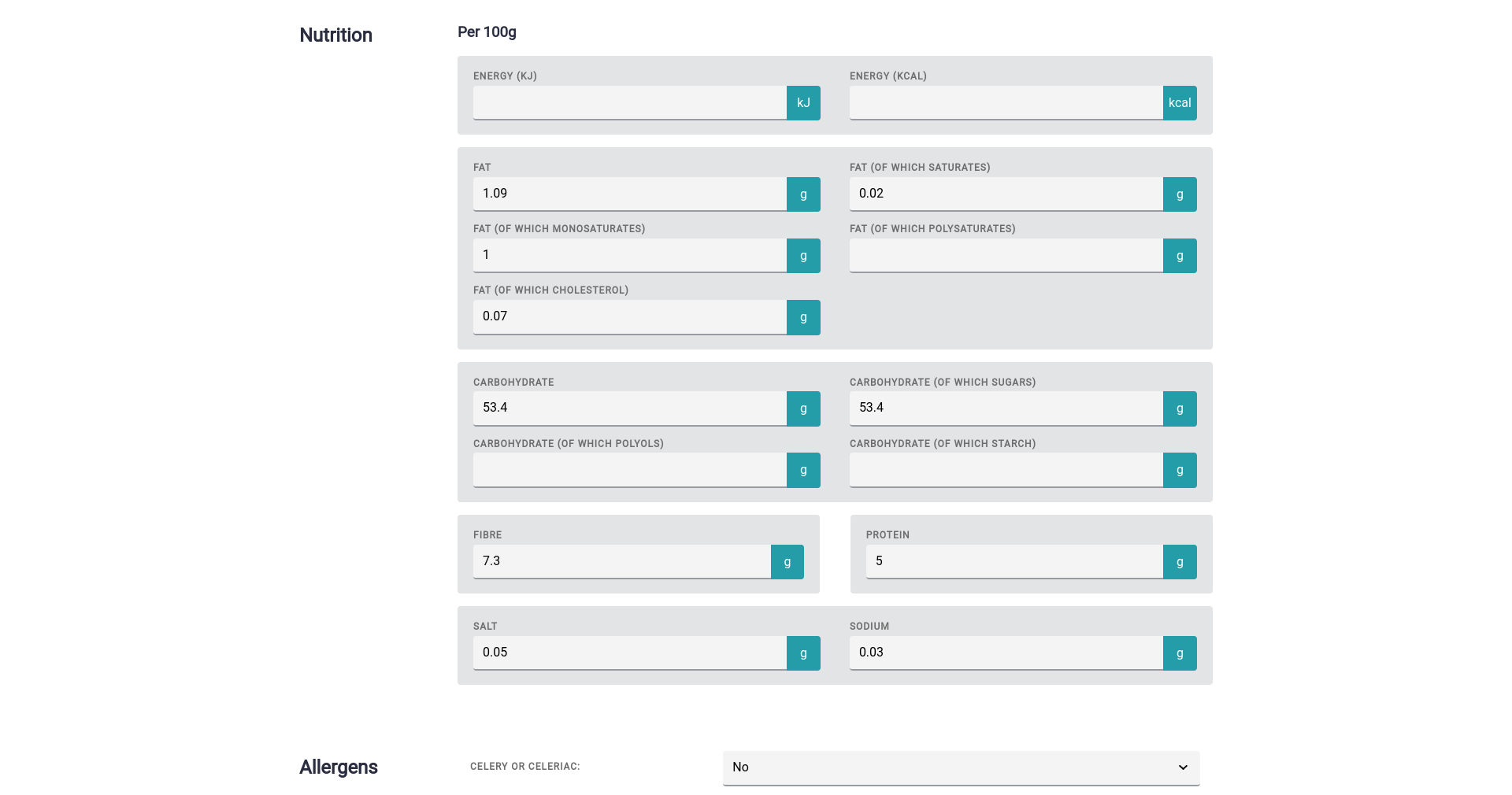This screenshot has width=1512, height=795.
Task: Click the g badge beside Salt field
Action: pyautogui.click(x=803, y=653)
